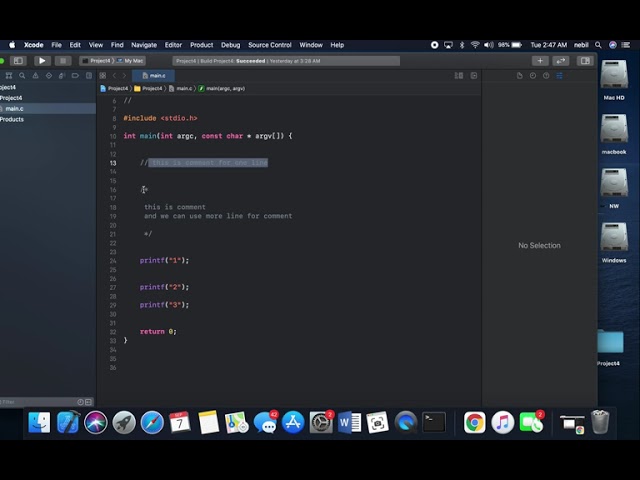Show the History inspector
The image size is (640, 480).
tap(533, 76)
